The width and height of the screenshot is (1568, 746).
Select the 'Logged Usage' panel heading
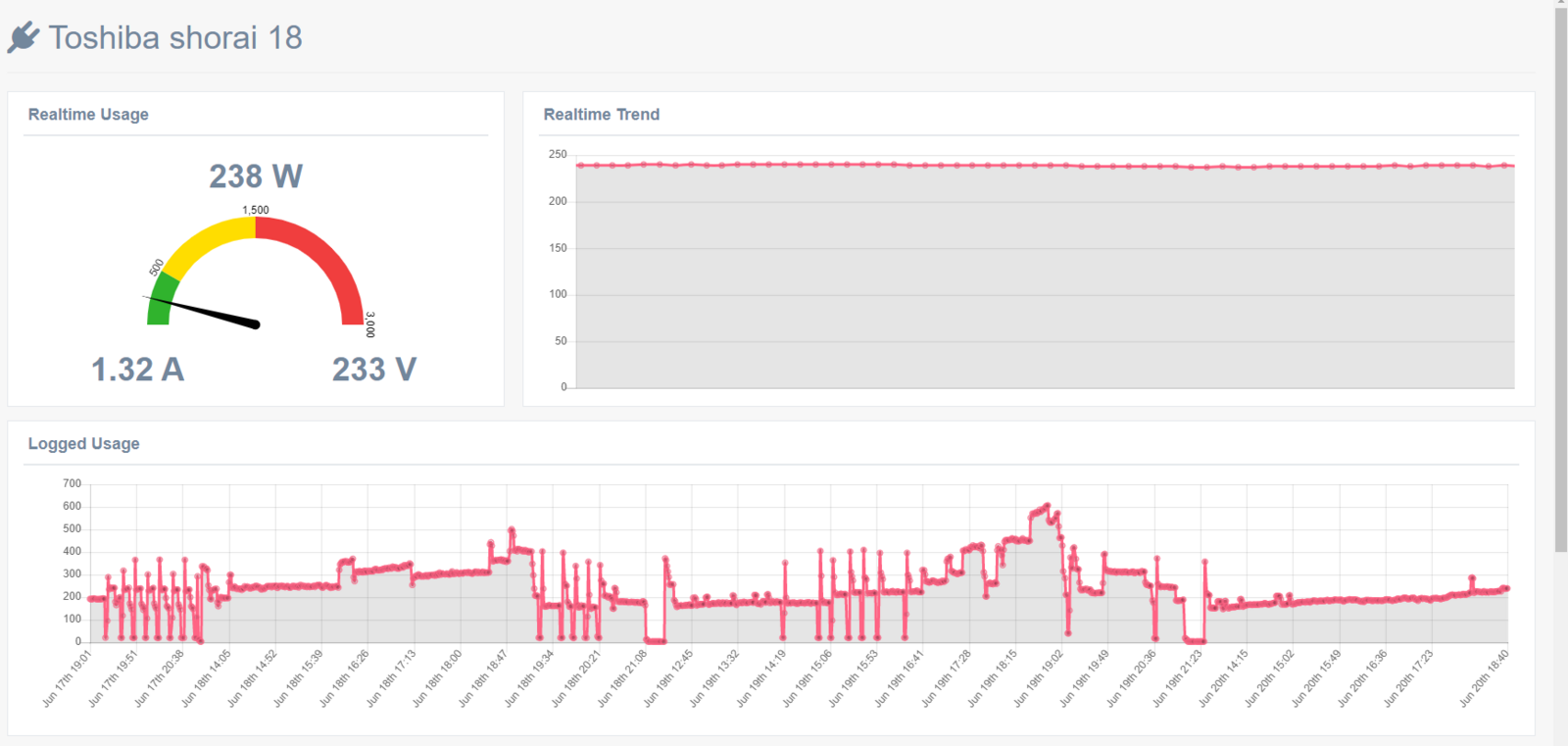[83, 443]
